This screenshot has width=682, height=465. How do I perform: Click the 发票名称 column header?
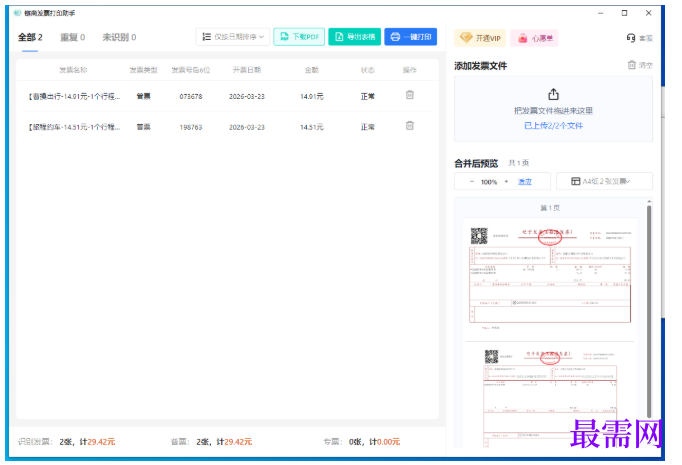(x=73, y=70)
